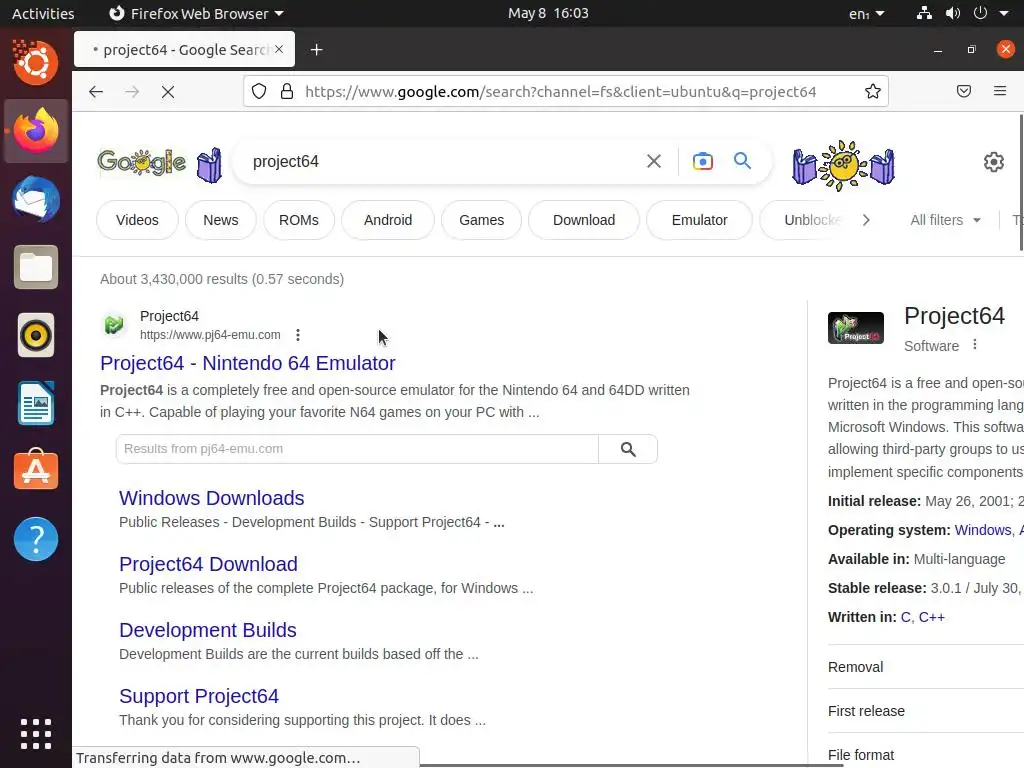Click the Project64 favicon in first result
This screenshot has width=1024, height=768.
click(114, 325)
